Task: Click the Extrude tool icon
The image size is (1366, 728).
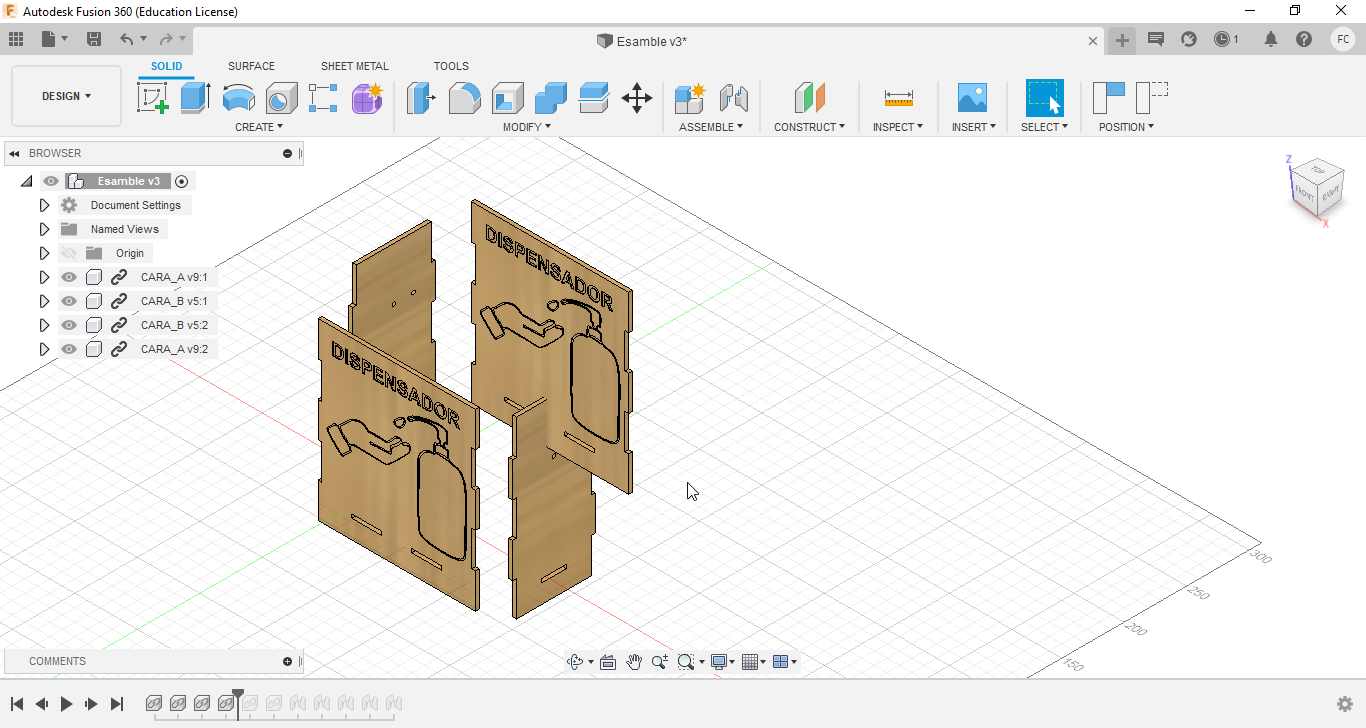Action: [195, 97]
